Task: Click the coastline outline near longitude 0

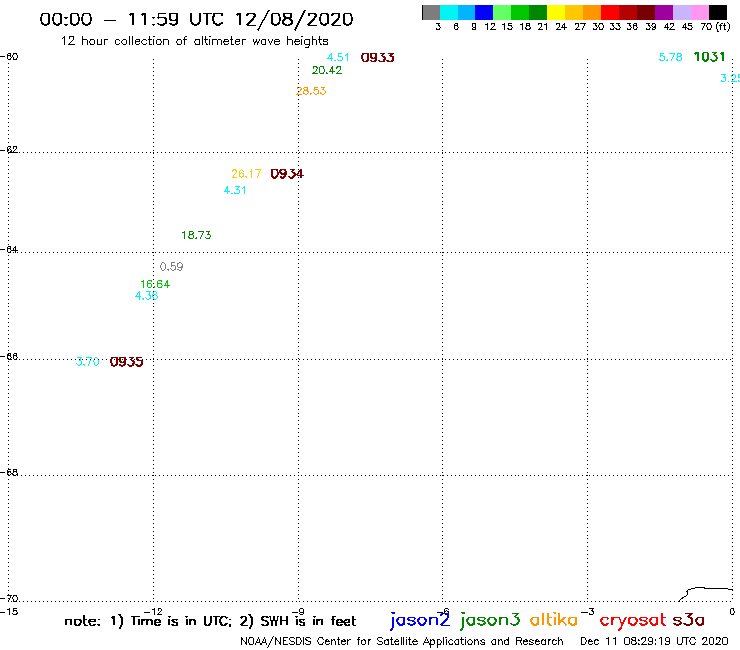Action: point(706,594)
